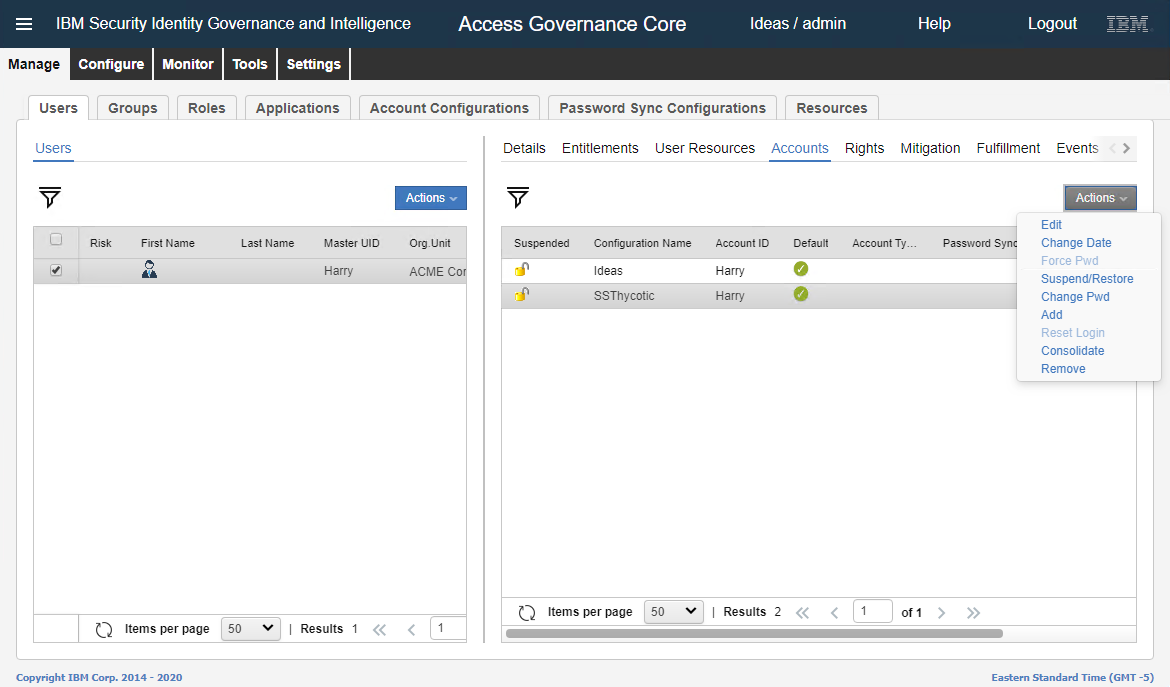Open the hamburger navigation menu
Viewport: 1170px width, 687px height.
click(24, 24)
